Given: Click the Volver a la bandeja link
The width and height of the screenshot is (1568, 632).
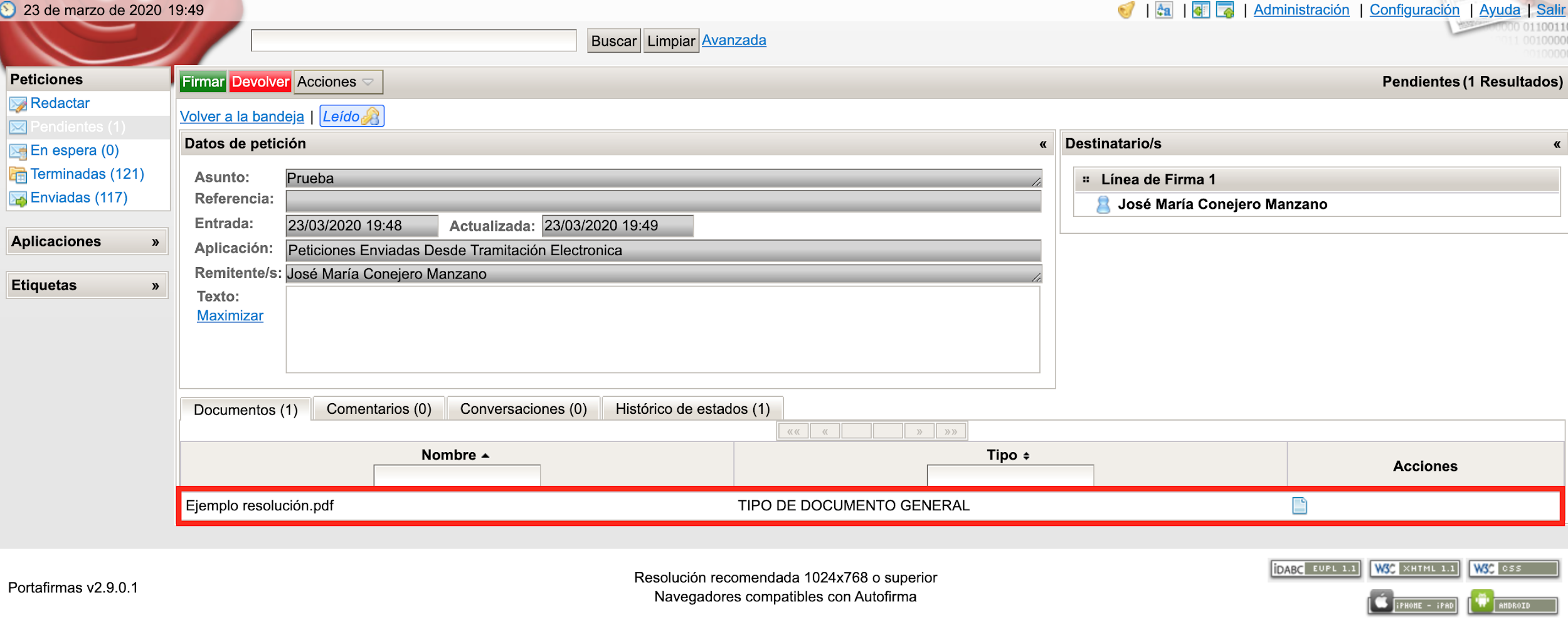Looking at the screenshot, I should (241, 117).
